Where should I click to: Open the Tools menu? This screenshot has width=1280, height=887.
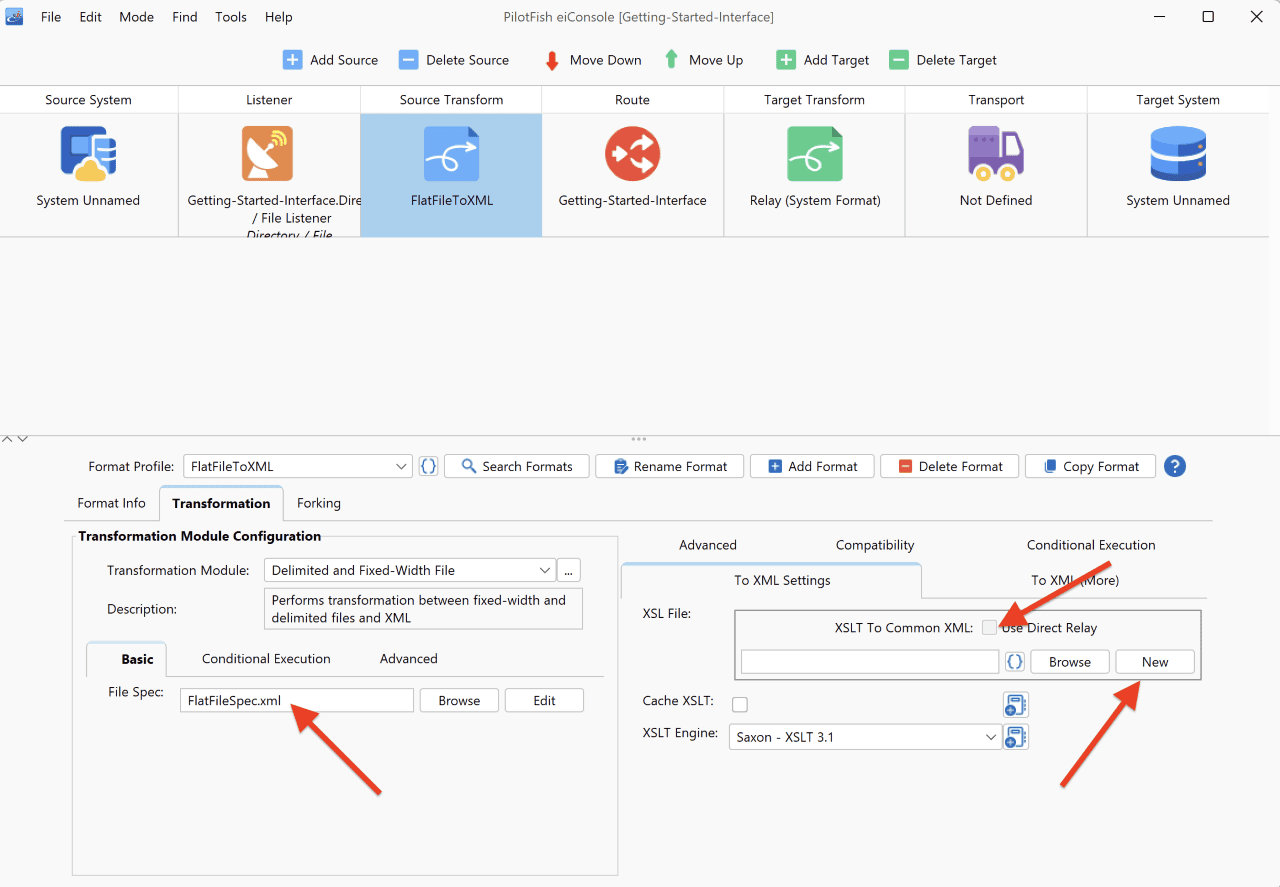pos(231,17)
